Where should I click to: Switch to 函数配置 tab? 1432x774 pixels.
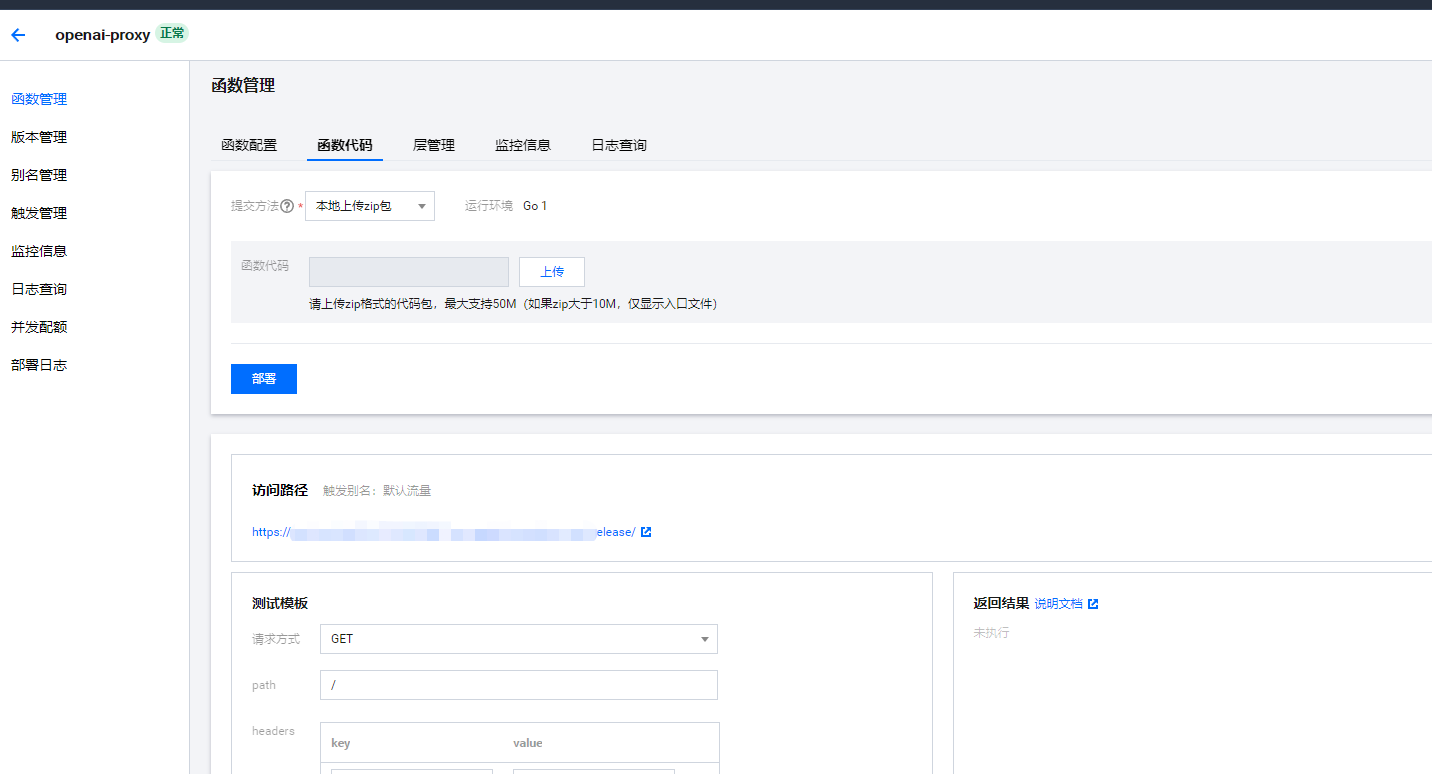tap(249, 145)
